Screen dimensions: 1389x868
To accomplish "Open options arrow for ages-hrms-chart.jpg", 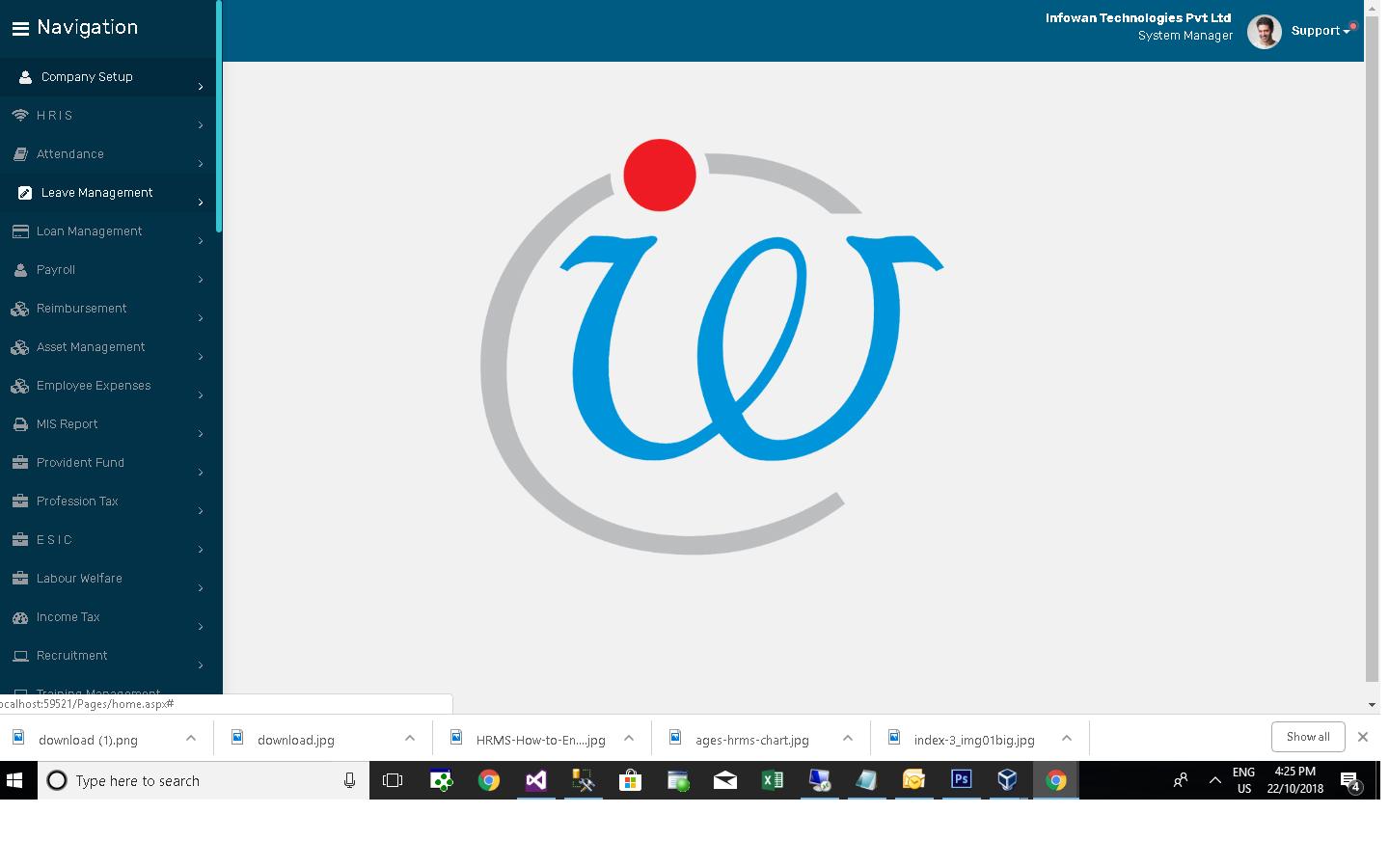I will point(848,738).
